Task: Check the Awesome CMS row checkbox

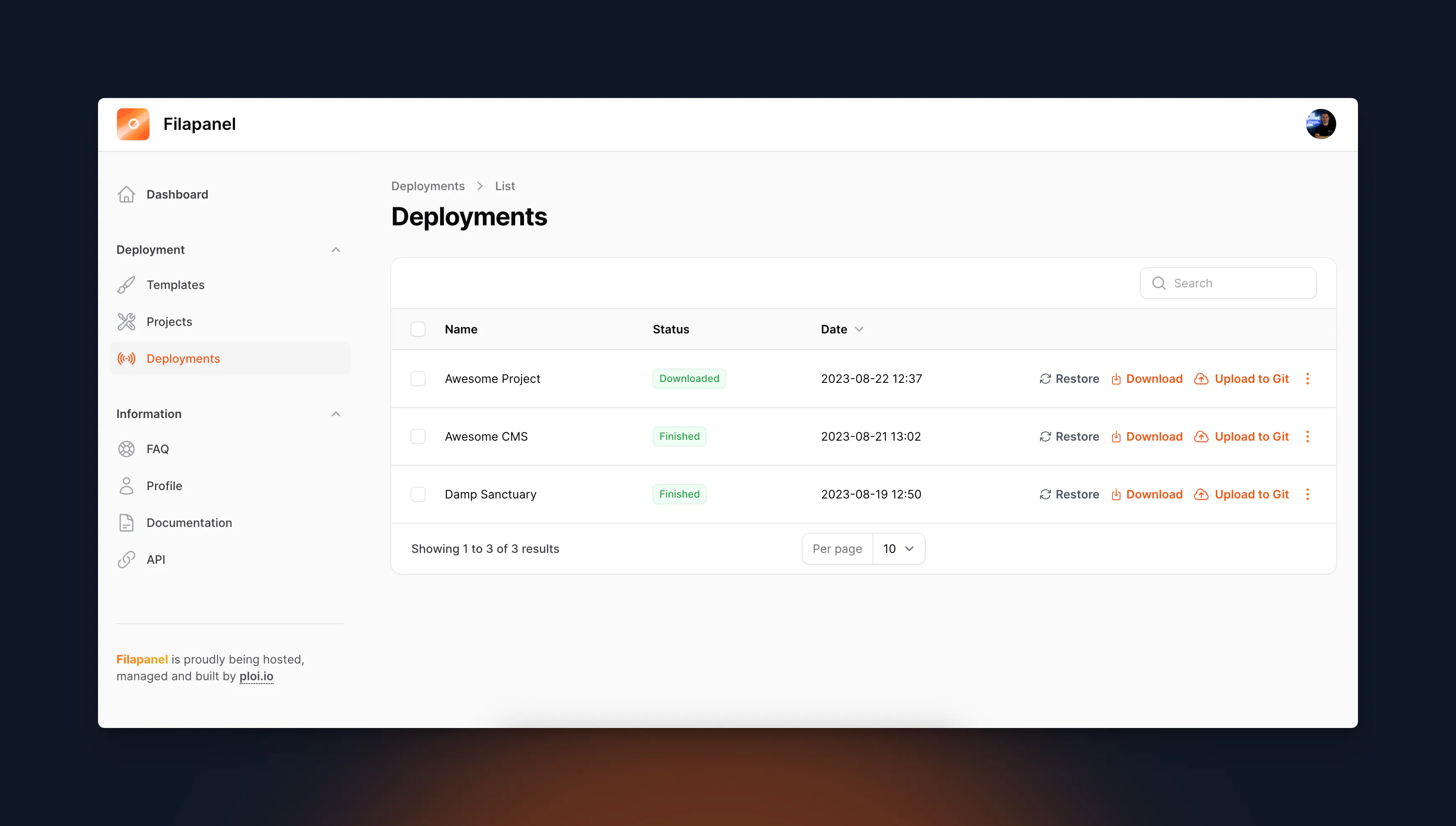Action: pyautogui.click(x=418, y=437)
